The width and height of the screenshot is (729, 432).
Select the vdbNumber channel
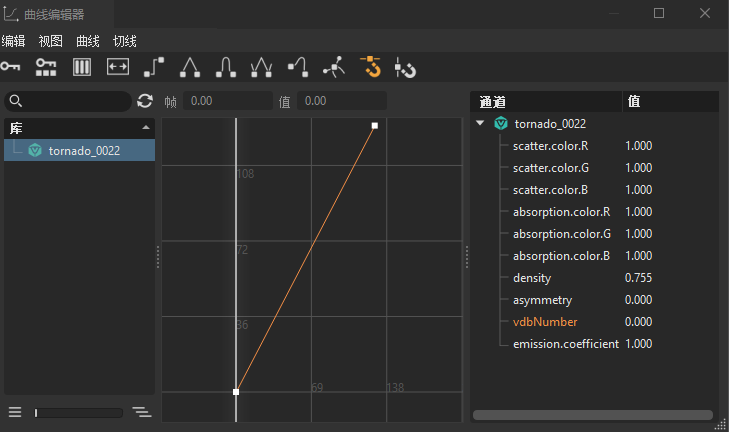tap(545, 322)
